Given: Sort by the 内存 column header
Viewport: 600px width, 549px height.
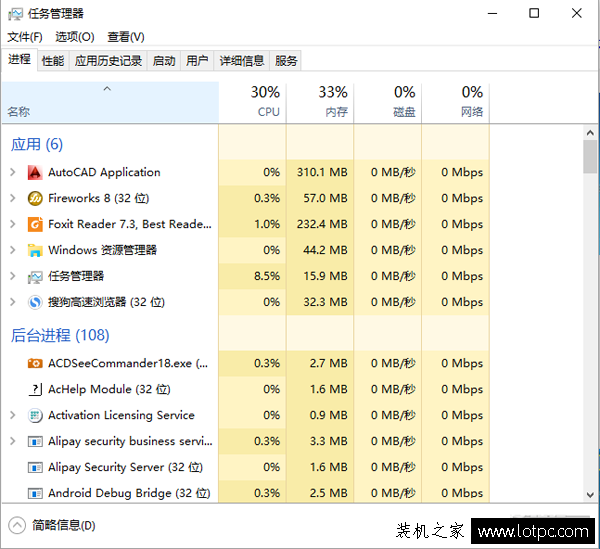Looking at the screenshot, I should 320,103.
